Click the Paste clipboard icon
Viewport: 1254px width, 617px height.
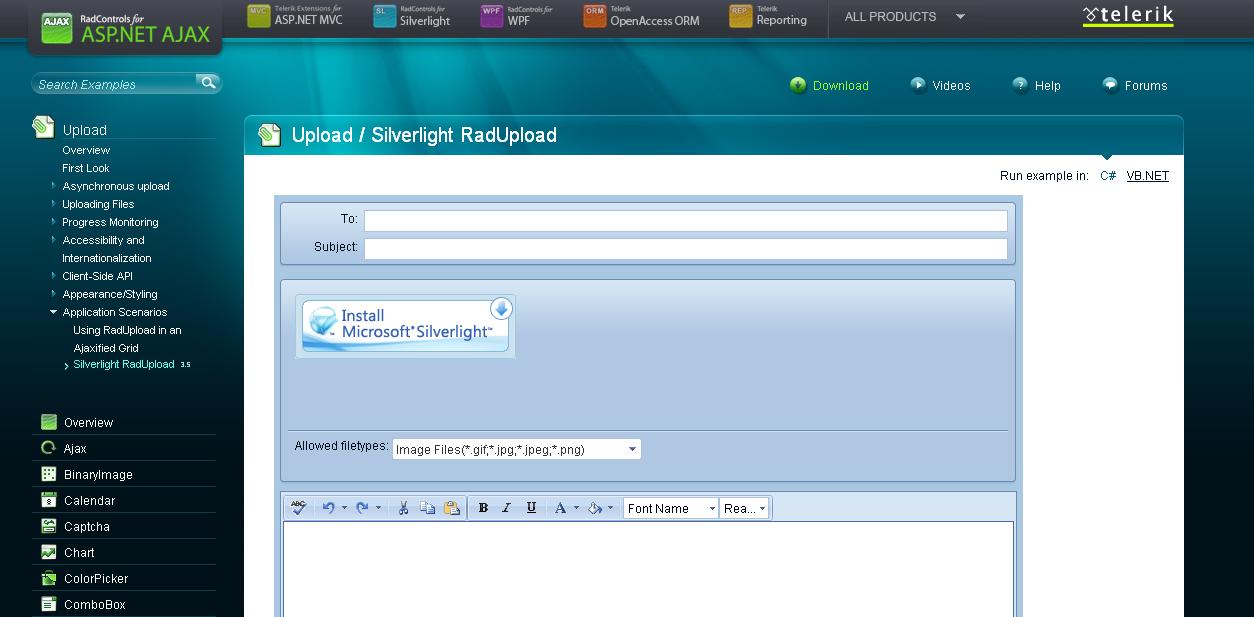pyautogui.click(x=451, y=508)
